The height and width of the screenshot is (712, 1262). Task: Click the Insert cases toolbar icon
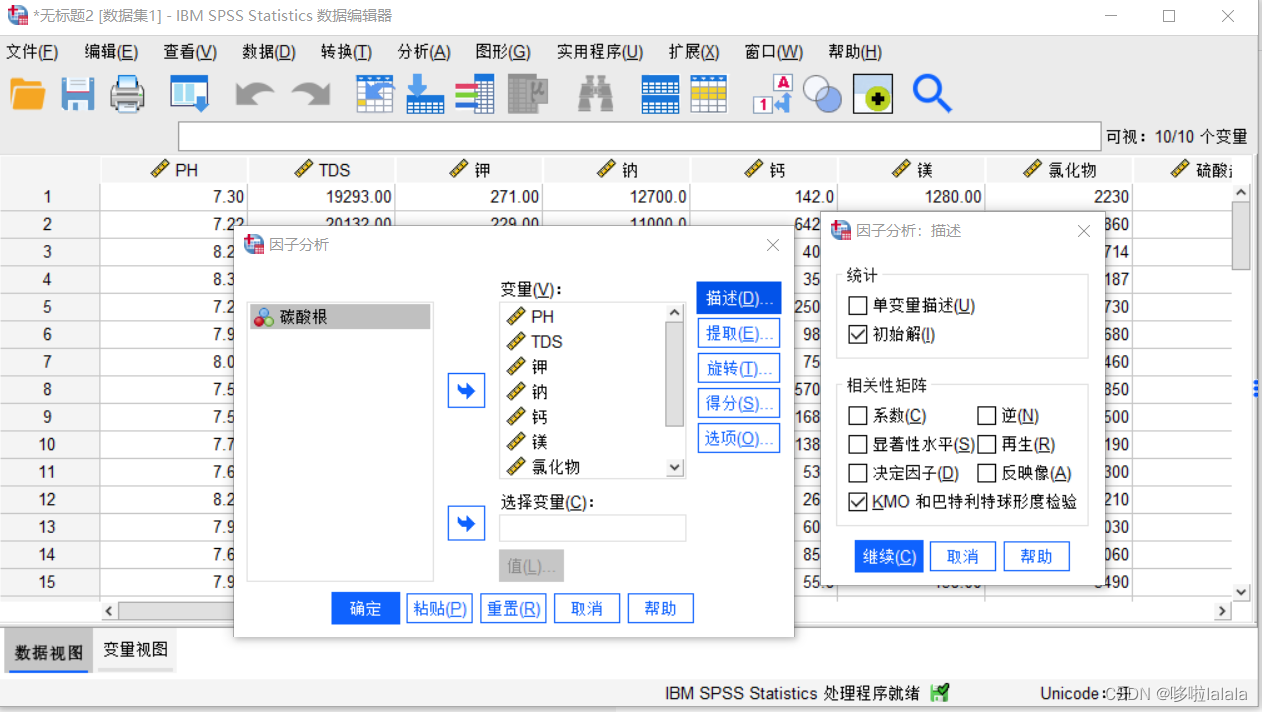pyautogui.click(x=660, y=95)
